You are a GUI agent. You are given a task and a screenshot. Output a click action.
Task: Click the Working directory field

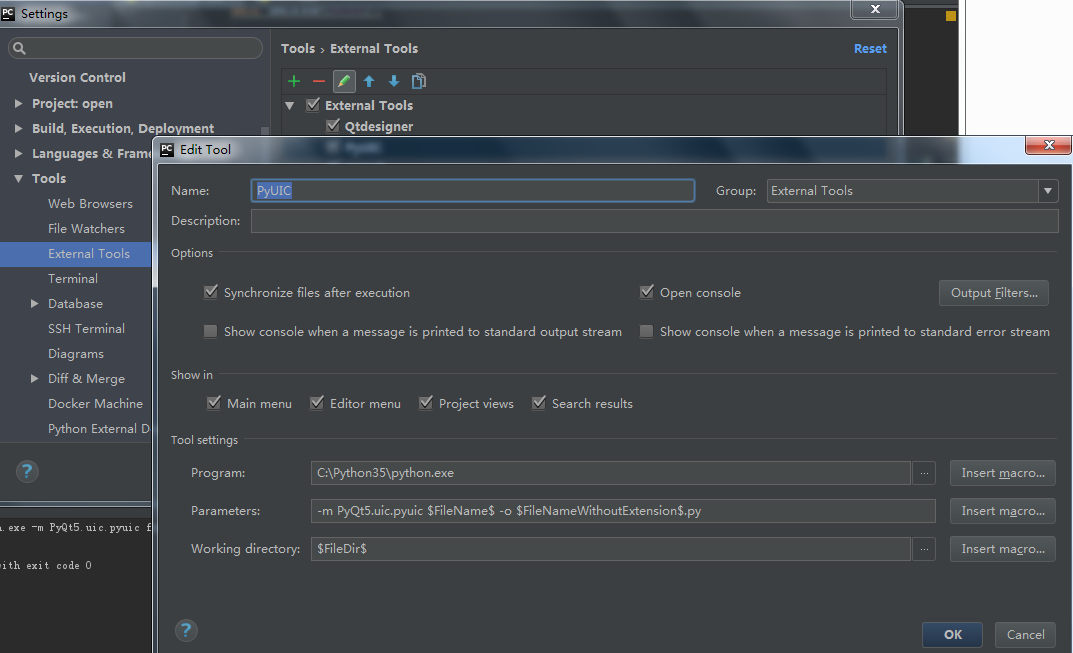tap(610, 549)
